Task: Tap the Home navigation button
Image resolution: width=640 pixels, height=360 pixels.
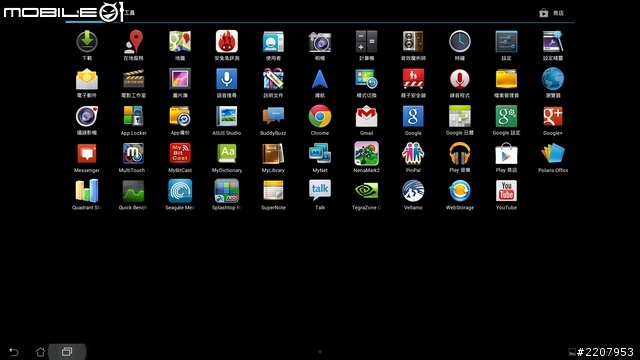Action: coord(40,351)
